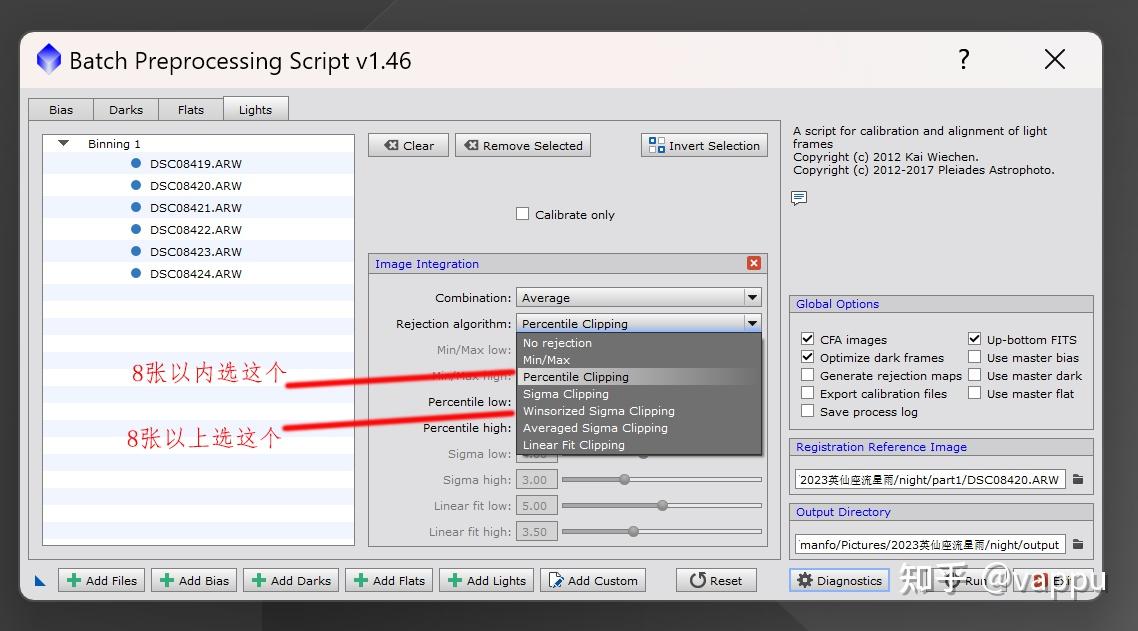The width and height of the screenshot is (1138, 631).
Task: Toggle Optimize dark frames checkbox
Action: tap(807, 357)
